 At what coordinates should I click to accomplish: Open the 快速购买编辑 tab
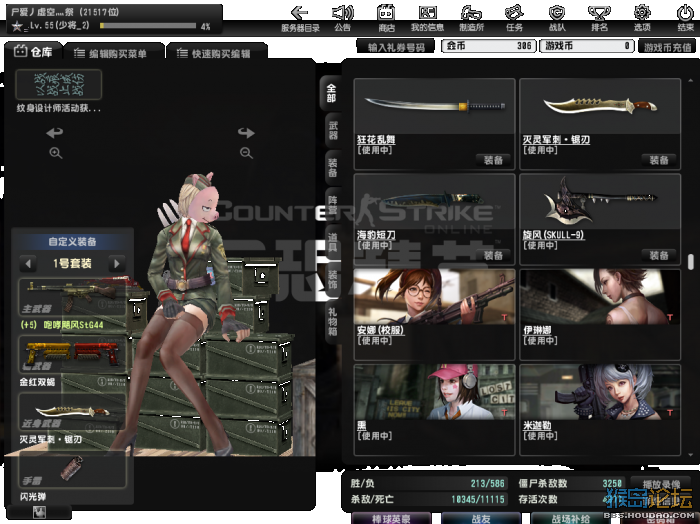point(217,54)
